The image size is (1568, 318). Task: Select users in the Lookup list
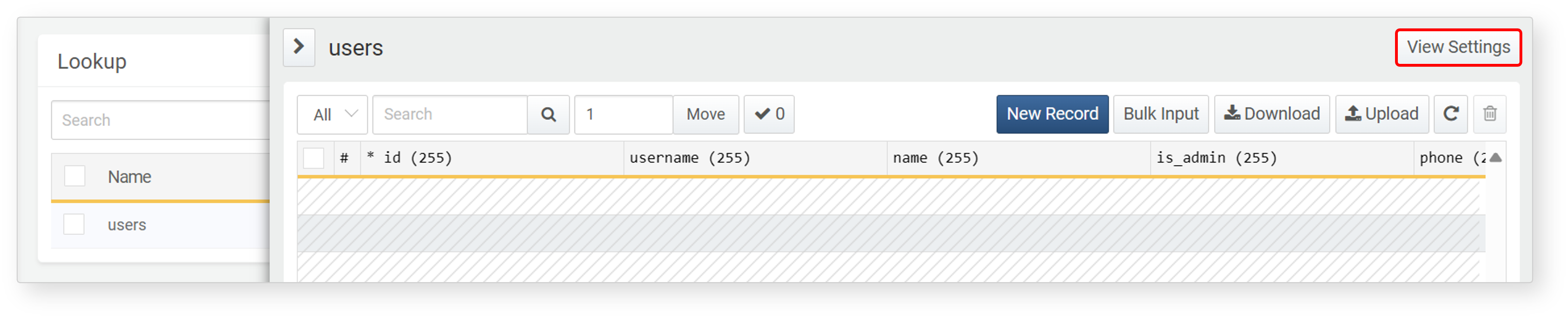click(127, 225)
